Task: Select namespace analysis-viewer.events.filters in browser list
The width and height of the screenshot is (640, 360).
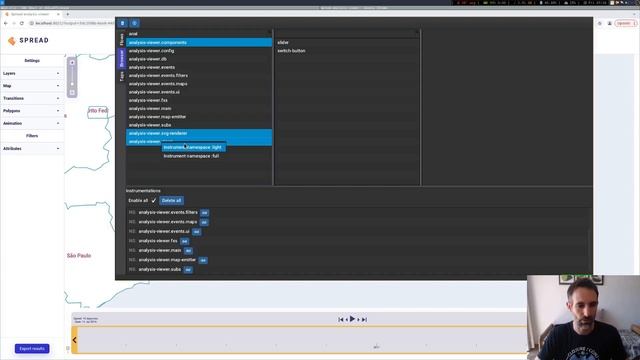Action: (199, 76)
